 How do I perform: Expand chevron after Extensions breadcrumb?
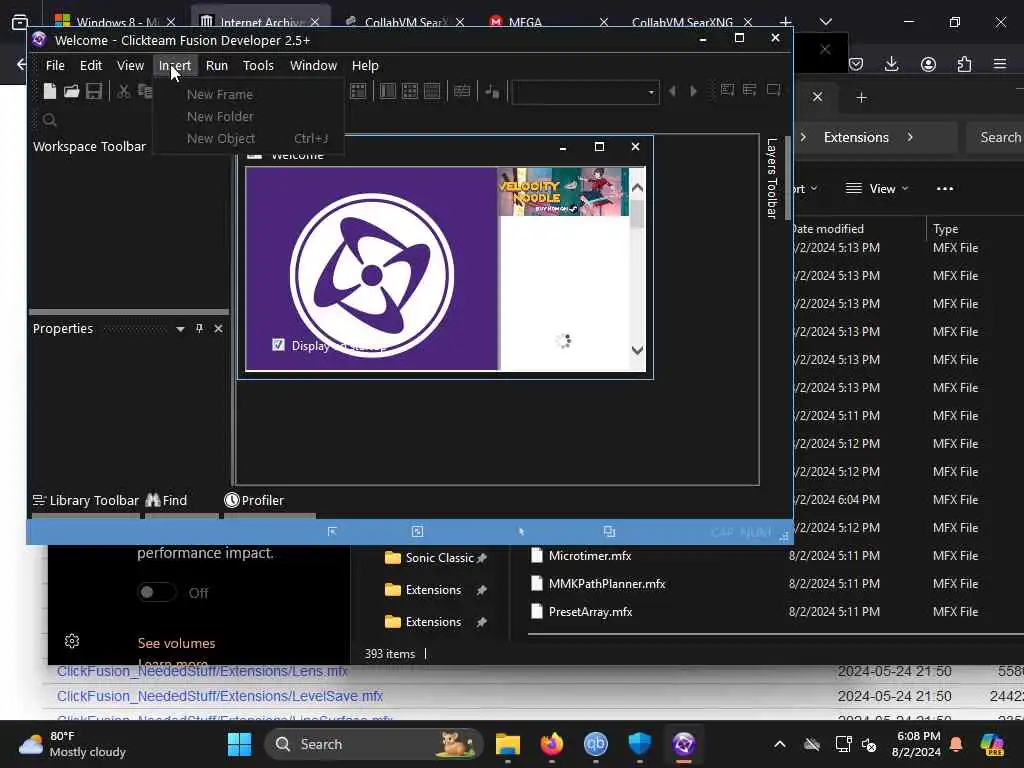(x=910, y=137)
